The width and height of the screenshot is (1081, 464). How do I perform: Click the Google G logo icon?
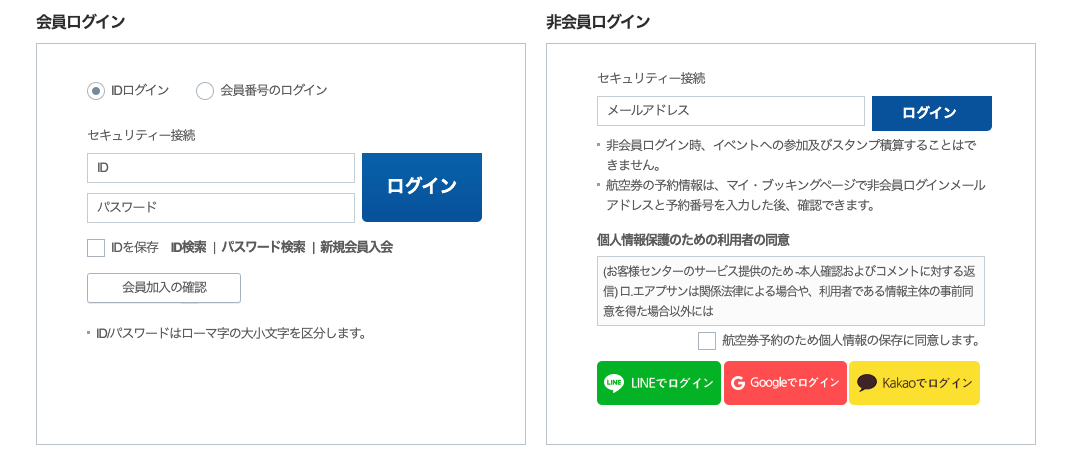pyautogui.click(x=738, y=383)
